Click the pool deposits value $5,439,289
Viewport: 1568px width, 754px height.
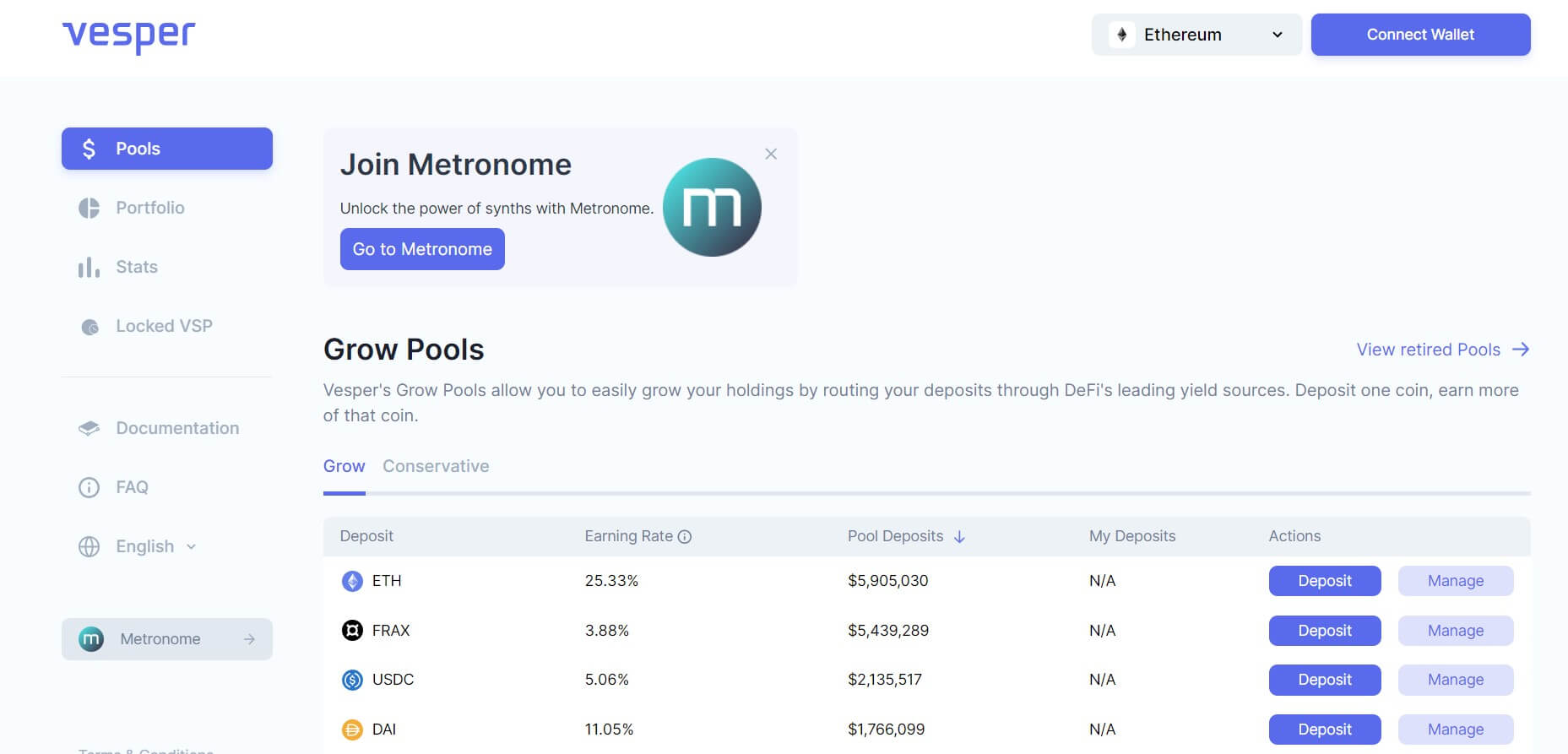click(888, 631)
